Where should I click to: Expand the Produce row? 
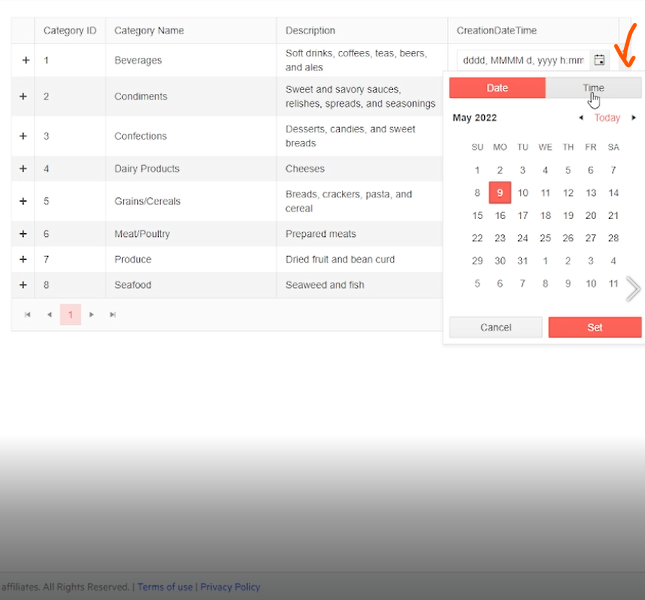[x=23, y=259]
